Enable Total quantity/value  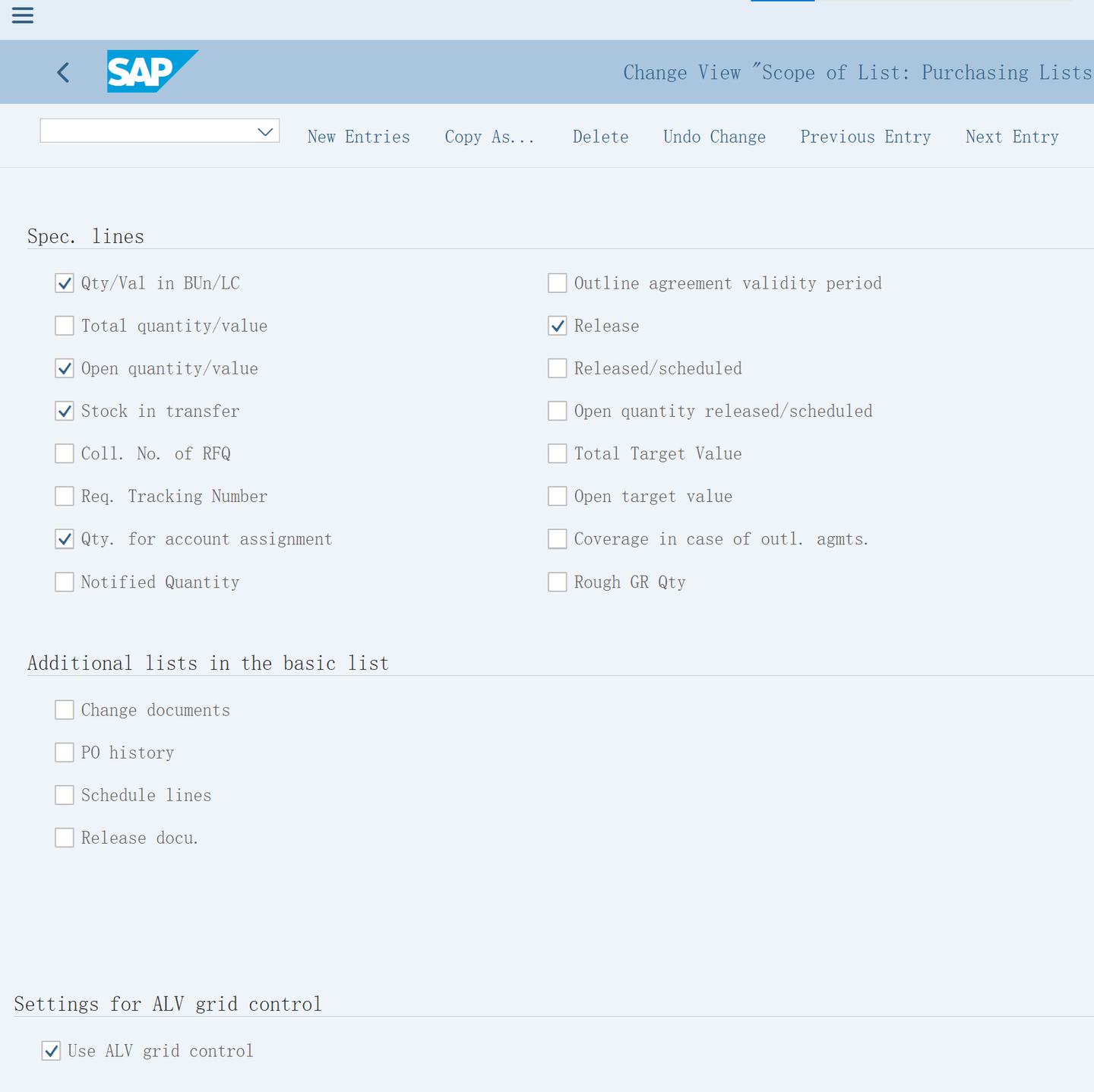point(65,325)
